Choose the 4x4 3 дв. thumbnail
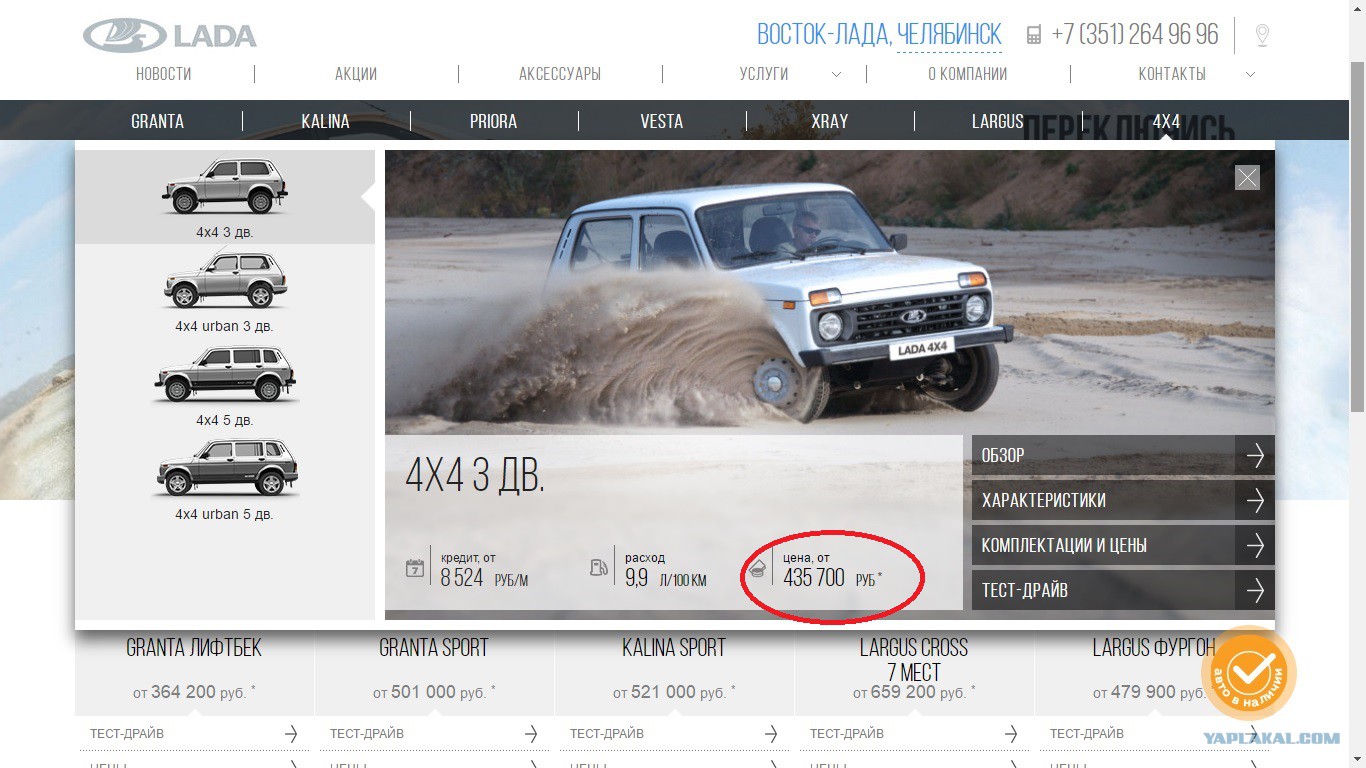Viewport: 1366px width, 768px height. point(225,197)
